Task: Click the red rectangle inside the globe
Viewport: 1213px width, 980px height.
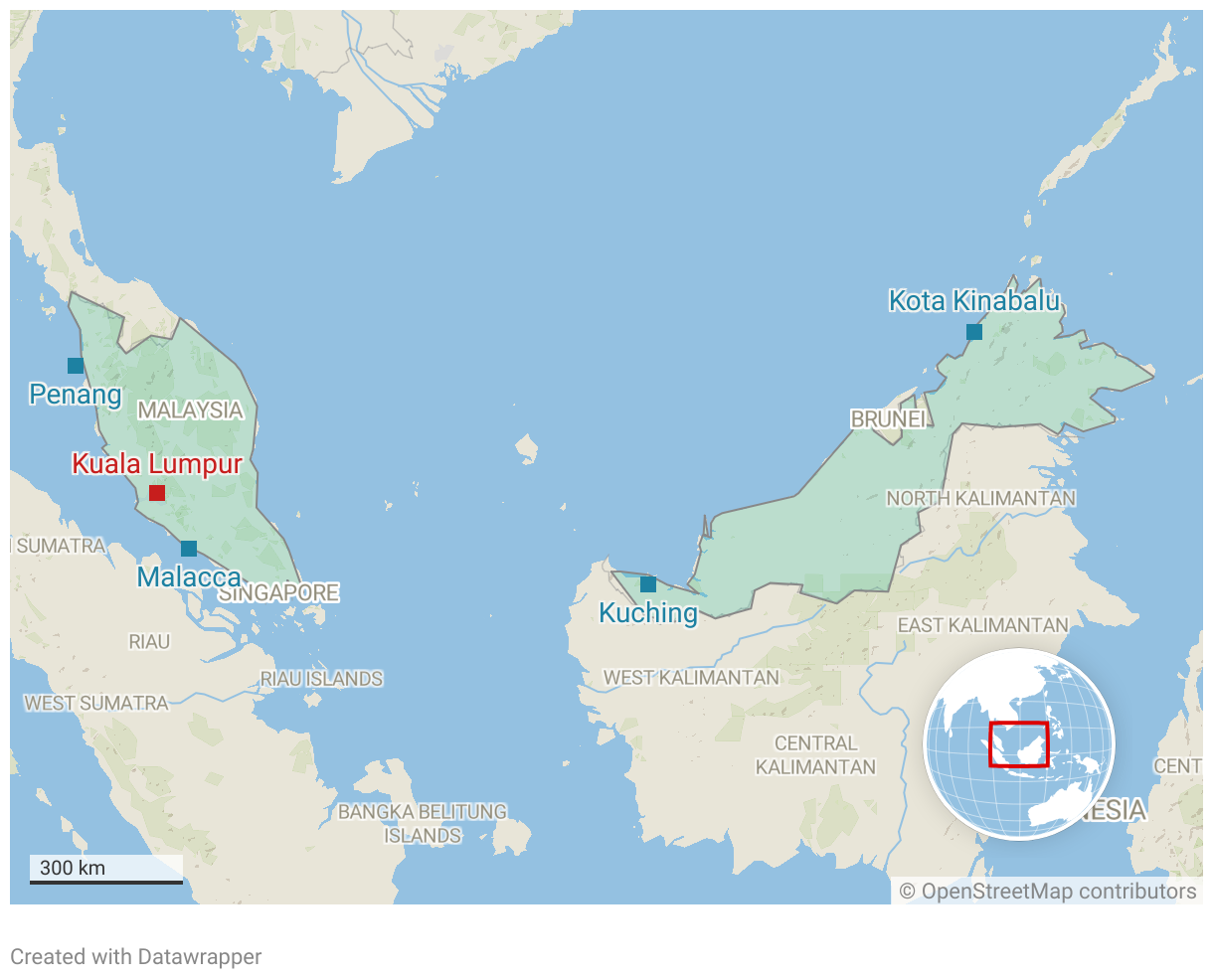Action: point(1018,744)
